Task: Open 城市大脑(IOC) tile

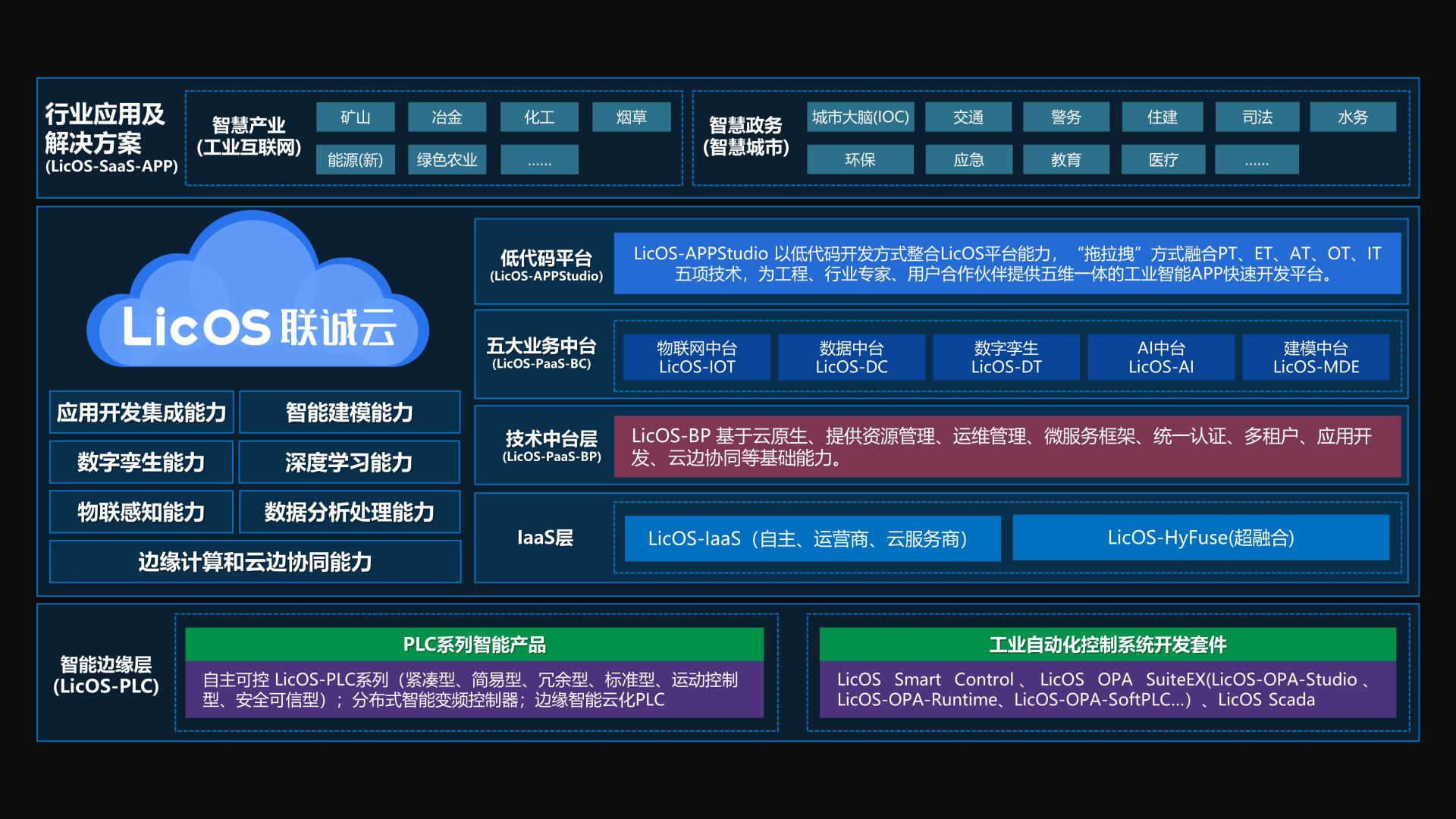Action: tap(860, 118)
